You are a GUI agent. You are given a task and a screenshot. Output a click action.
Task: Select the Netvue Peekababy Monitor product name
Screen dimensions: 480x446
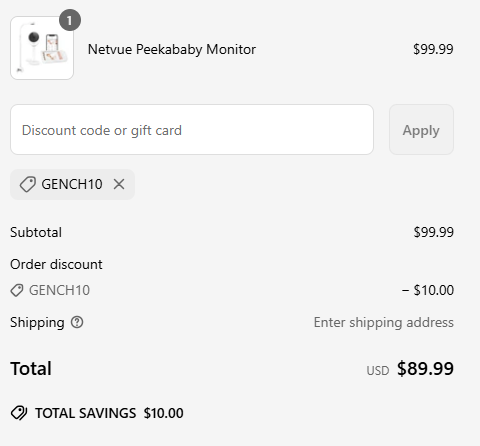[x=172, y=49]
